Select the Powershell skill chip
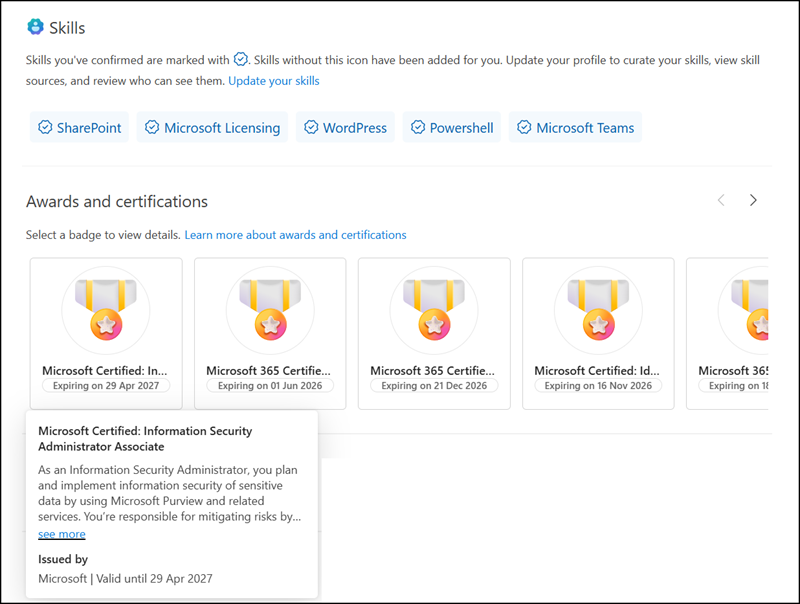The image size is (800, 604). click(x=452, y=127)
